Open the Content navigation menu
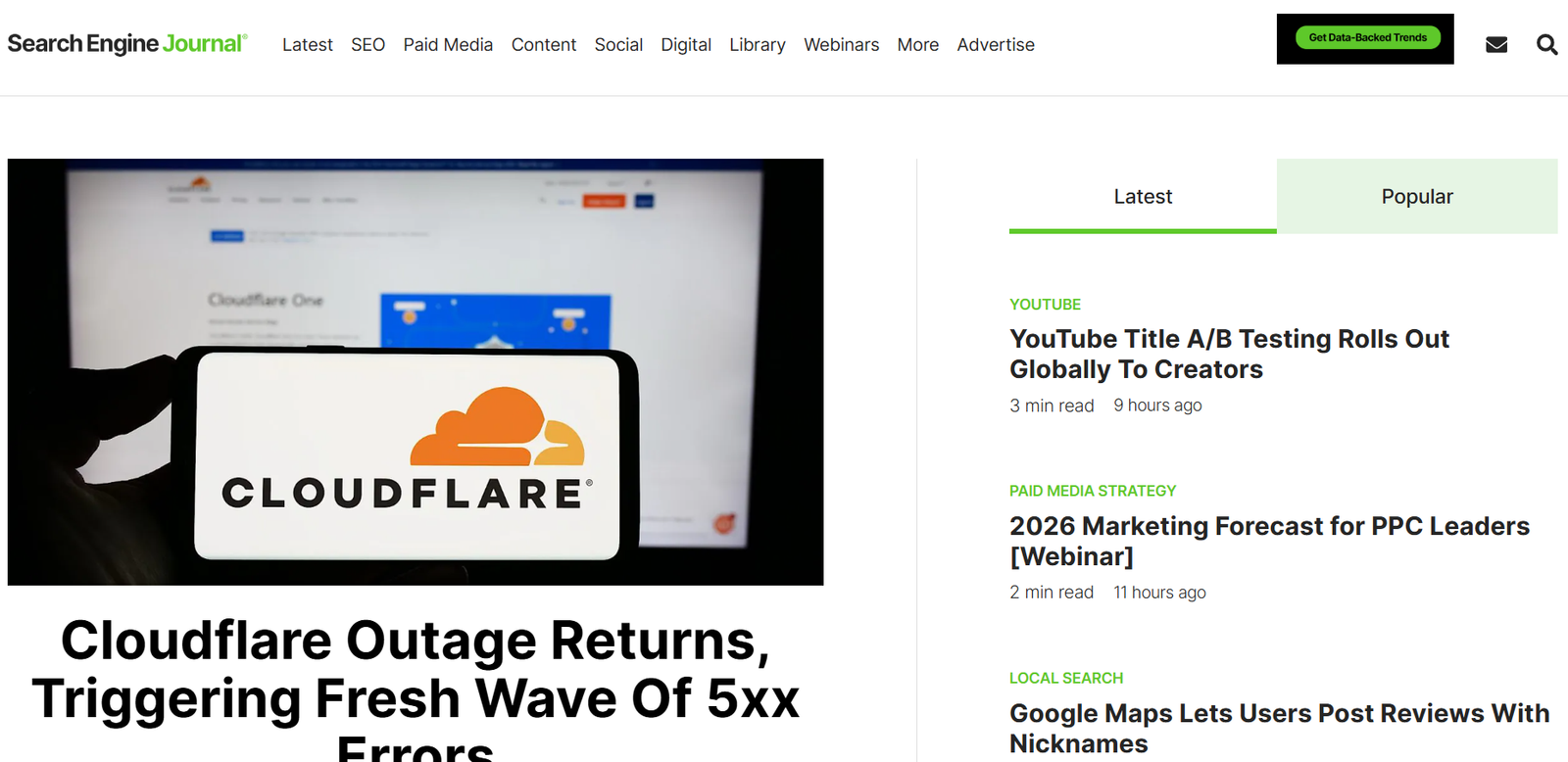Image resolution: width=1568 pixels, height=762 pixels. [x=544, y=45]
